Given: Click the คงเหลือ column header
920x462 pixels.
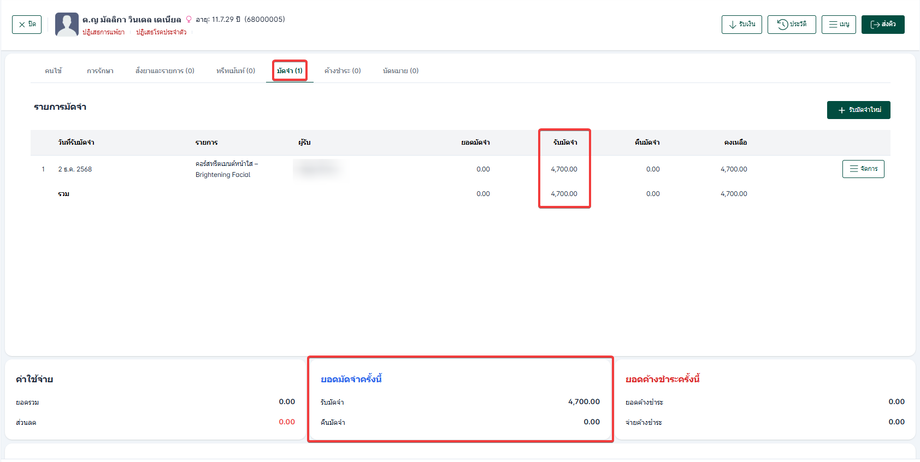Looking at the screenshot, I should tap(735, 143).
